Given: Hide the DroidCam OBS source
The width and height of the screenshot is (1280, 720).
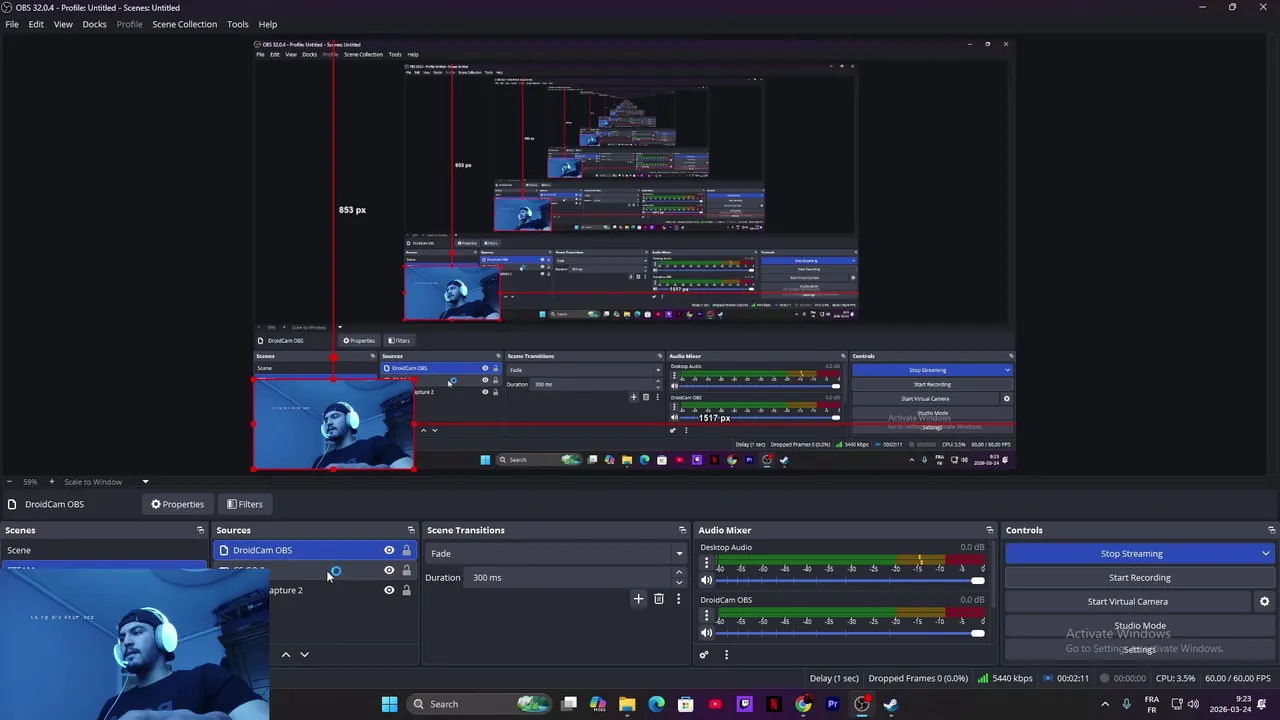Looking at the screenshot, I should coord(389,550).
